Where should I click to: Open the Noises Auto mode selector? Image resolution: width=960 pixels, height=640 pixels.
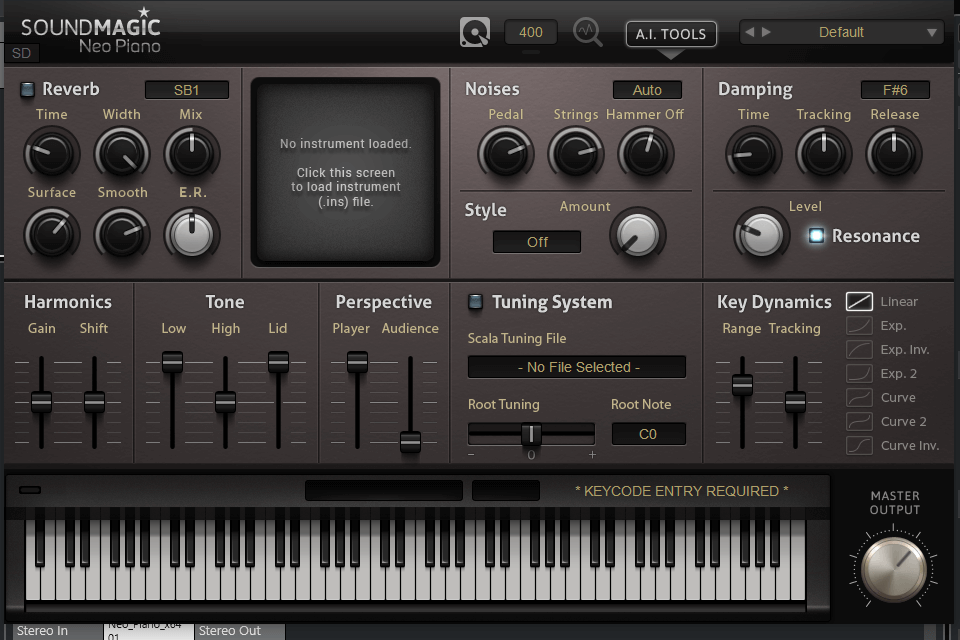647,90
